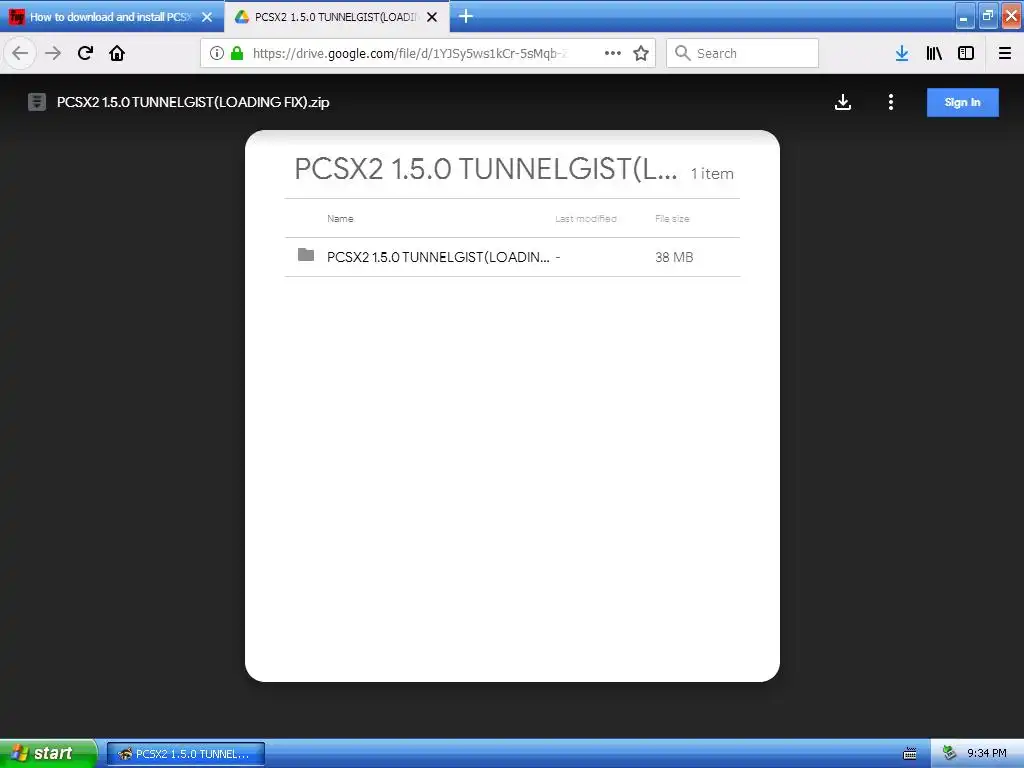Minimize the browser window
1024x768 pixels.
(x=965, y=16)
